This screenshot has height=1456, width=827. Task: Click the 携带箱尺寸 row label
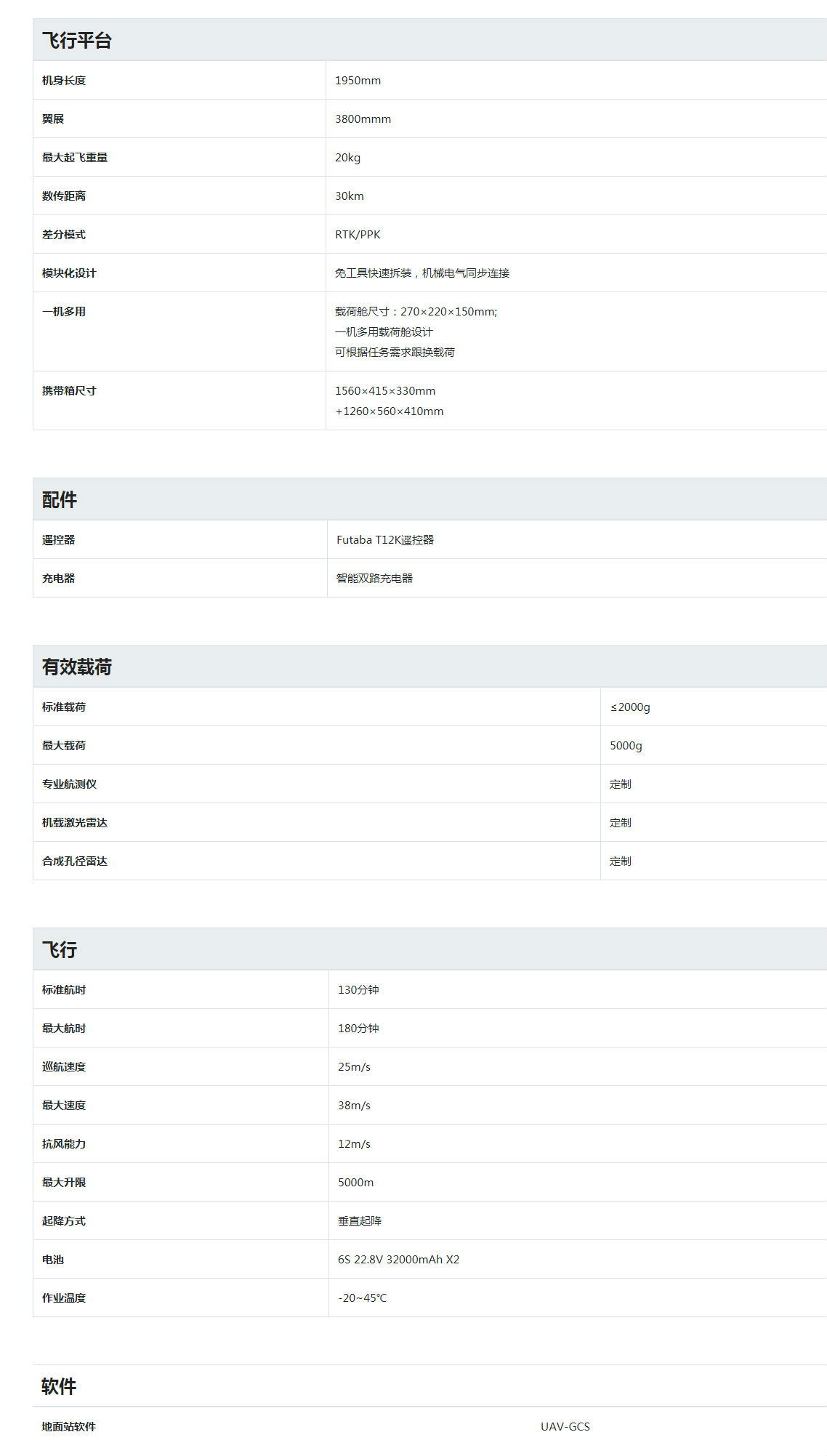tap(69, 391)
